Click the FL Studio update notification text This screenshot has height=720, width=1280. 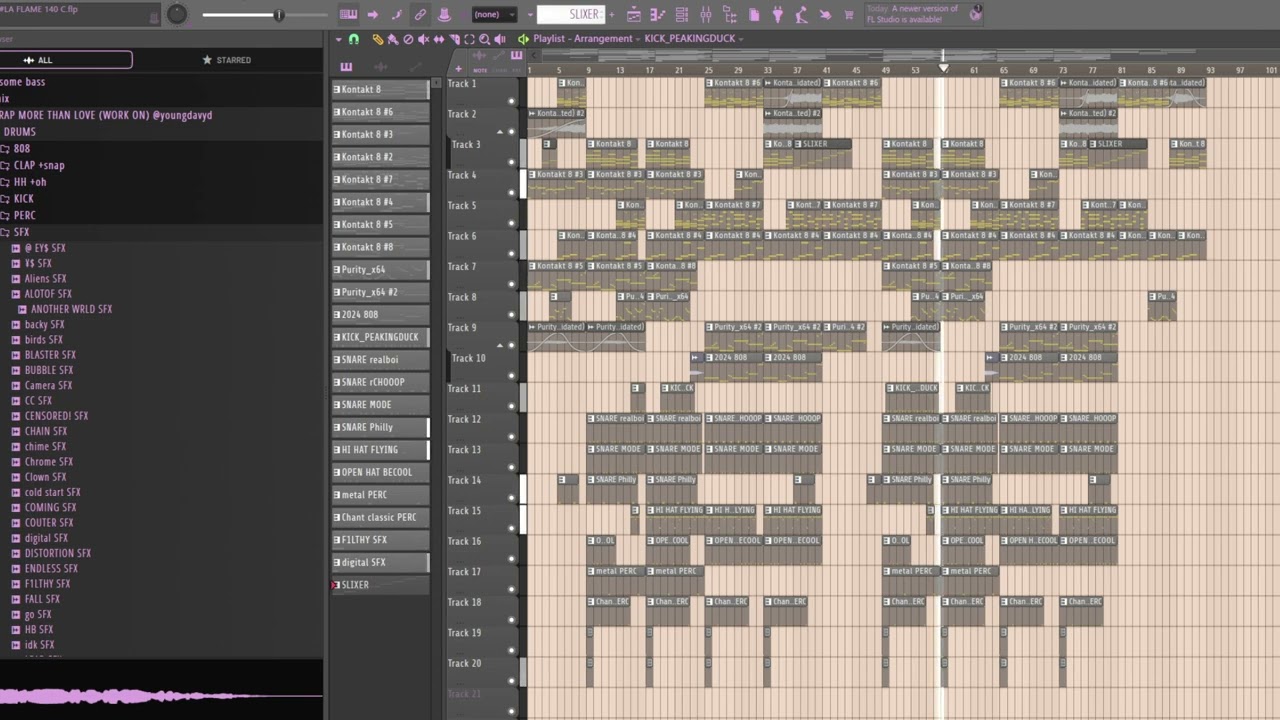[912, 14]
